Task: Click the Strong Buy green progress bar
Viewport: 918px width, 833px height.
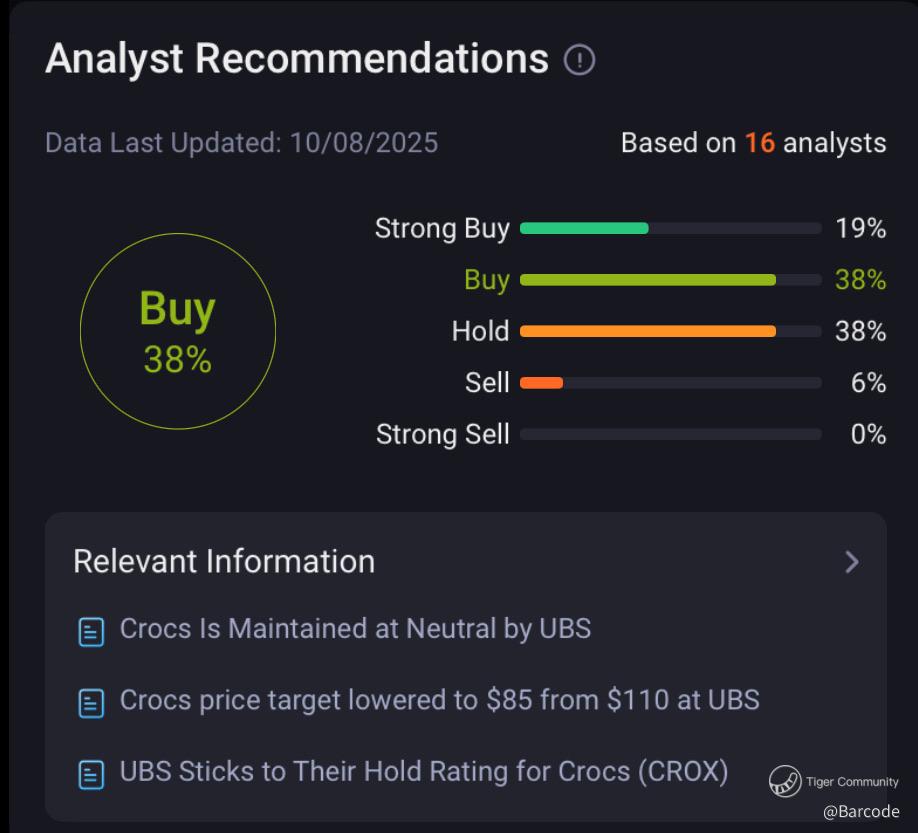Action: 585,228
